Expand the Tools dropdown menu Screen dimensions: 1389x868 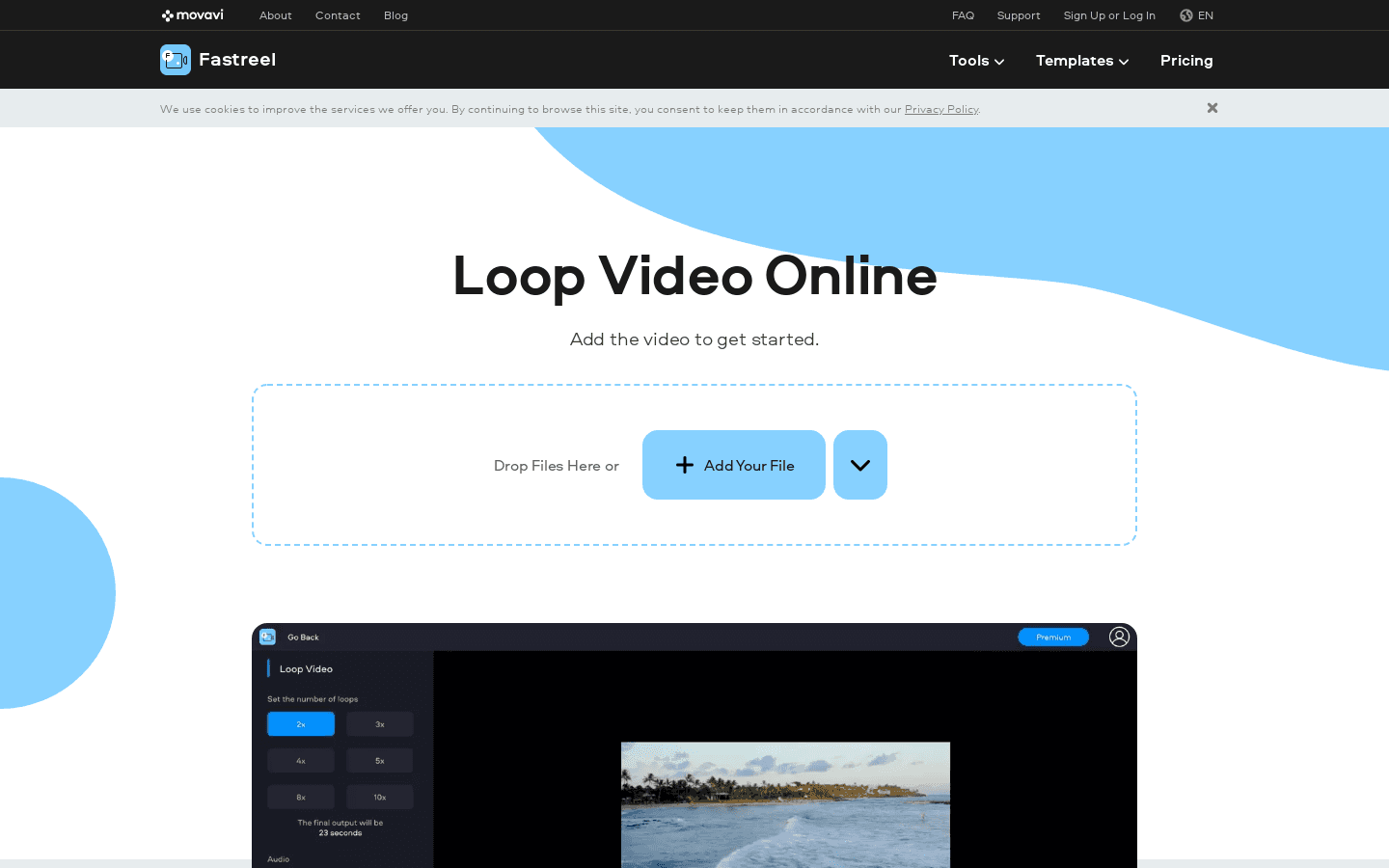tap(976, 61)
